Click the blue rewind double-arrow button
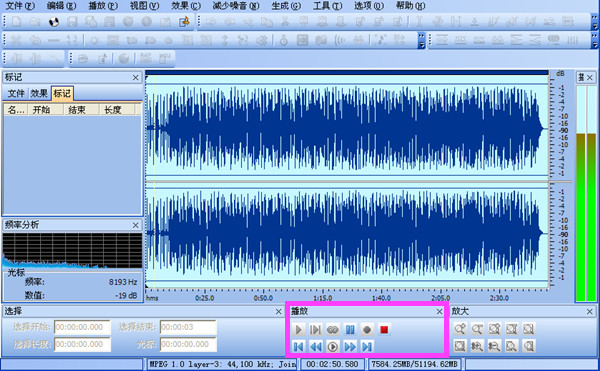This screenshot has width=600, height=371. click(x=316, y=347)
